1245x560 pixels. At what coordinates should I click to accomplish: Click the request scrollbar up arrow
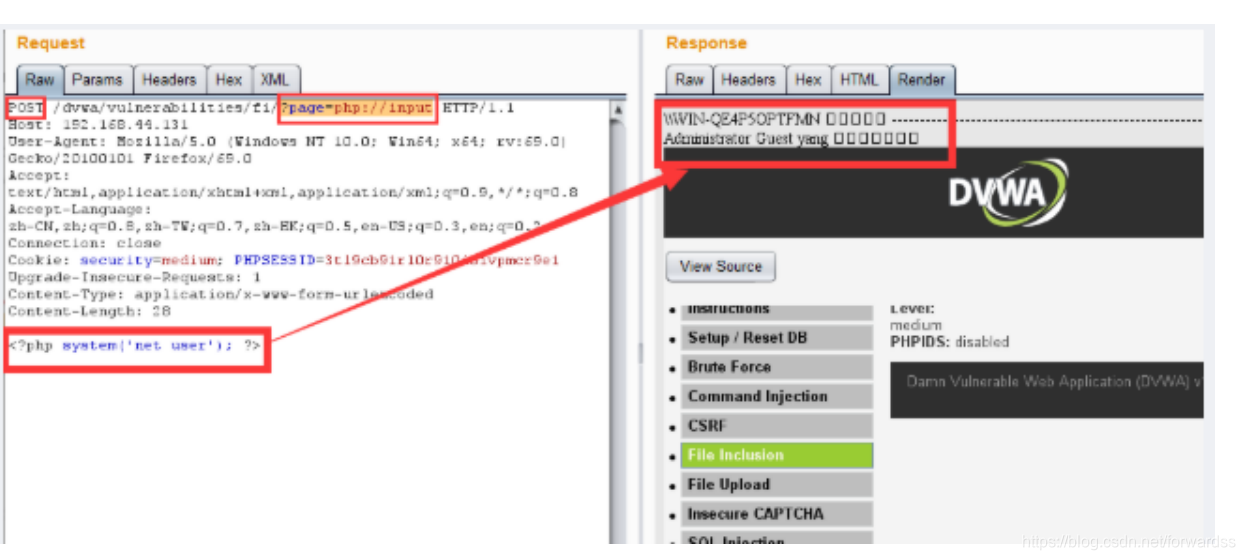click(x=619, y=109)
